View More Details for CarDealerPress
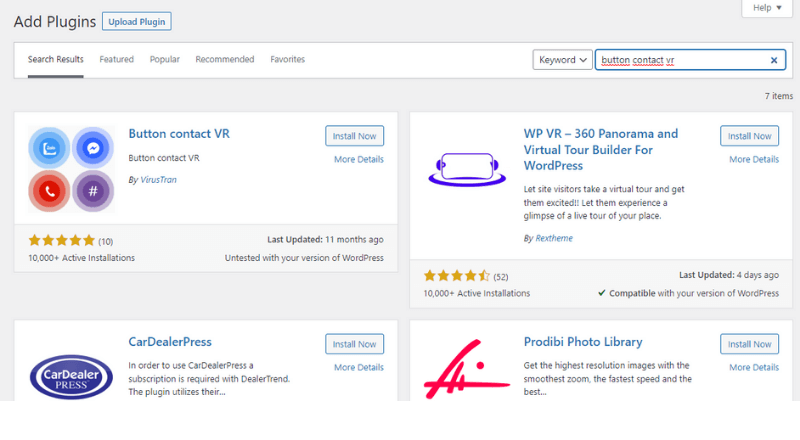 pos(359,368)
